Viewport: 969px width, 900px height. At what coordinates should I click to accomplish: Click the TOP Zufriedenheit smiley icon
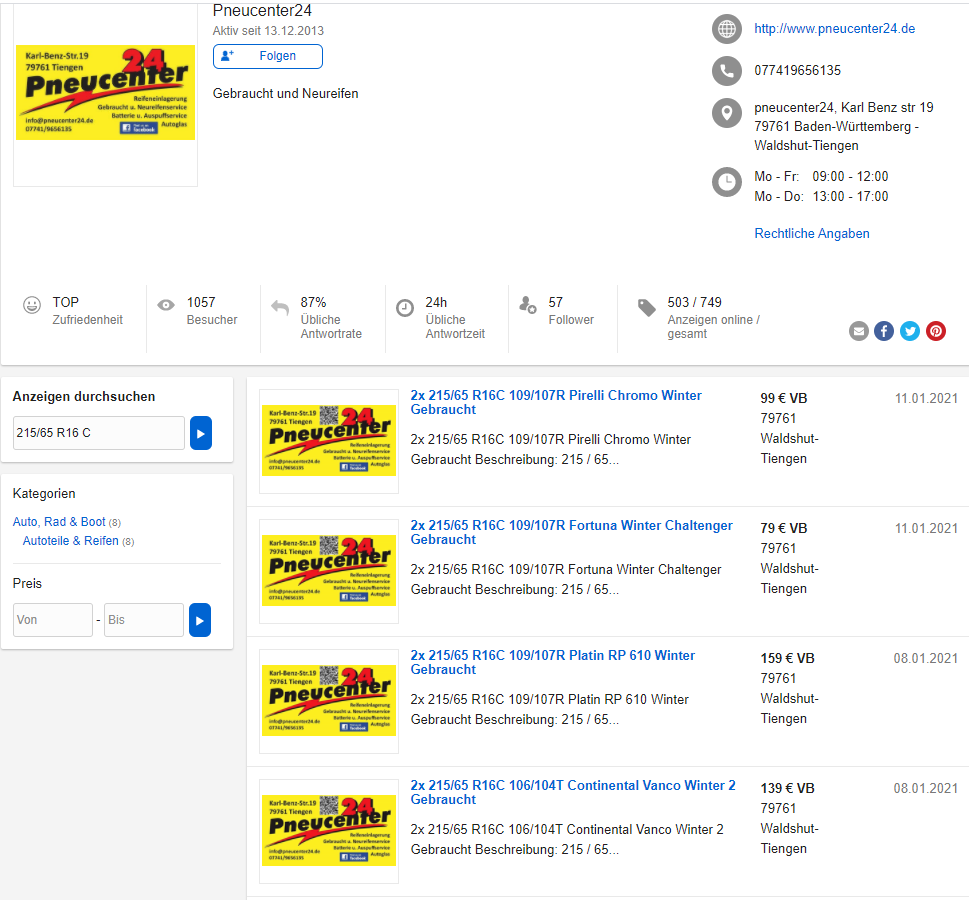point(32,305)
